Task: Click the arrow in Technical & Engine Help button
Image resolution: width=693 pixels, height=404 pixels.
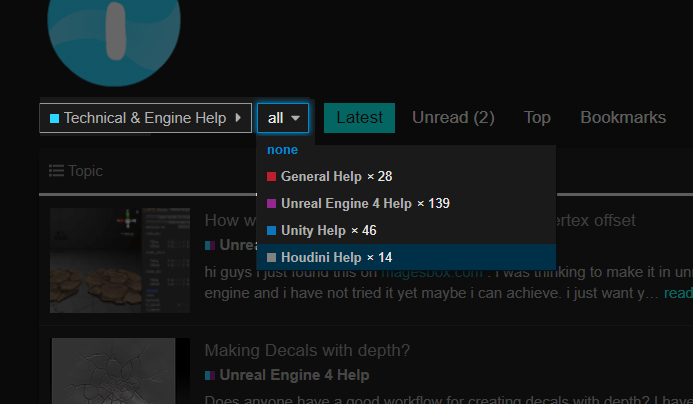Action: tap(238, 118)
